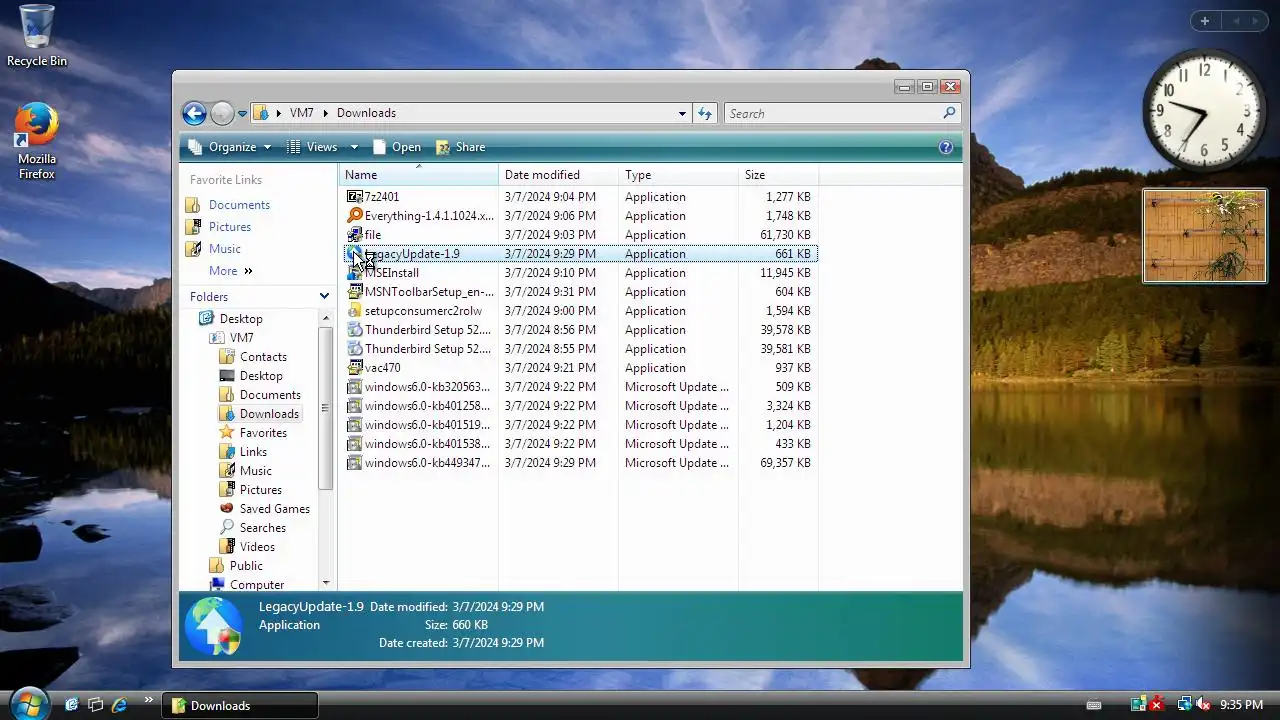Expand More favorite links
The image size is (1280, 720).
click(x=231, y=271)
